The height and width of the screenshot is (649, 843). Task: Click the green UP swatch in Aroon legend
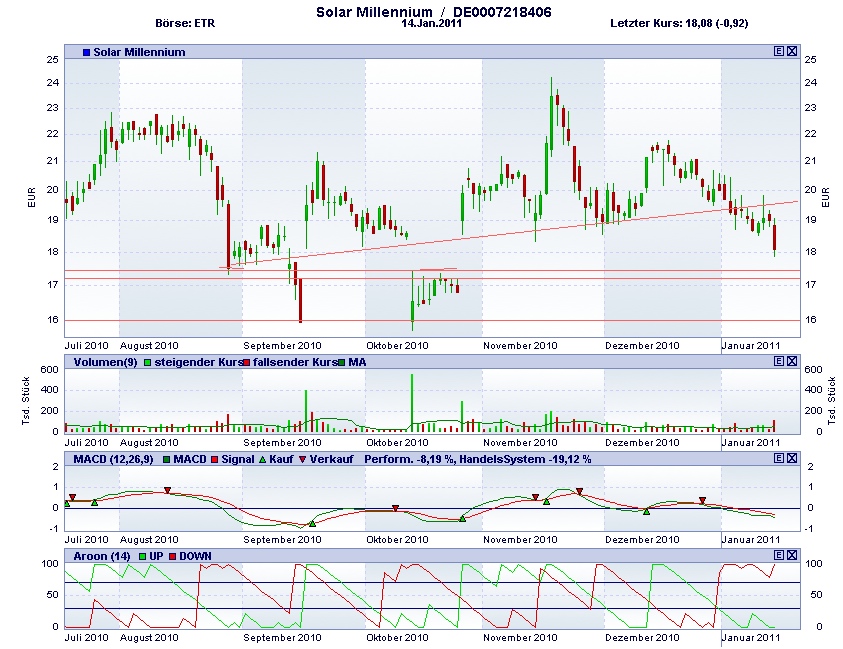click(142, 556)
